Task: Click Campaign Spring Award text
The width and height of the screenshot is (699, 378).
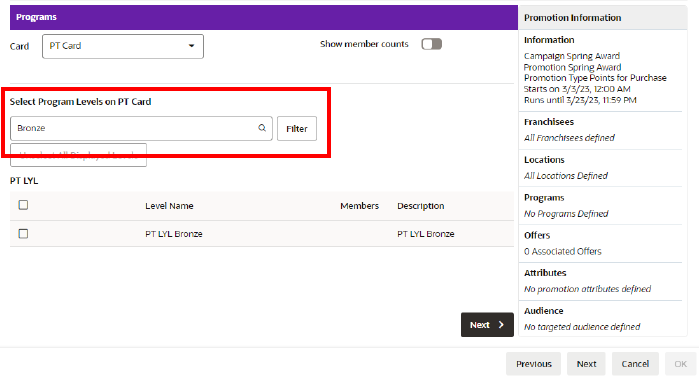Action: (x=572, y=56)
